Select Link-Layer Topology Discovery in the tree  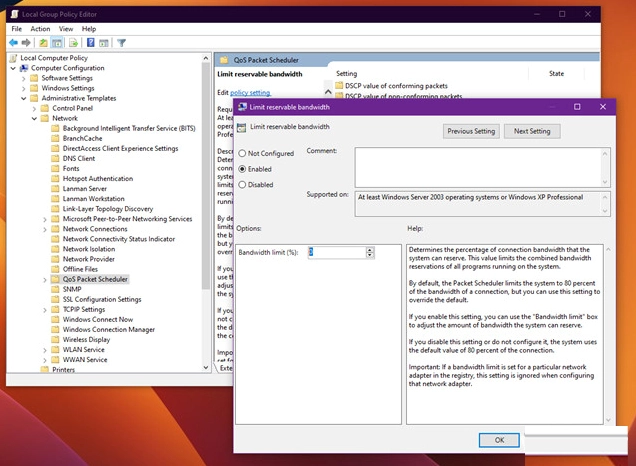coord(108,209)
